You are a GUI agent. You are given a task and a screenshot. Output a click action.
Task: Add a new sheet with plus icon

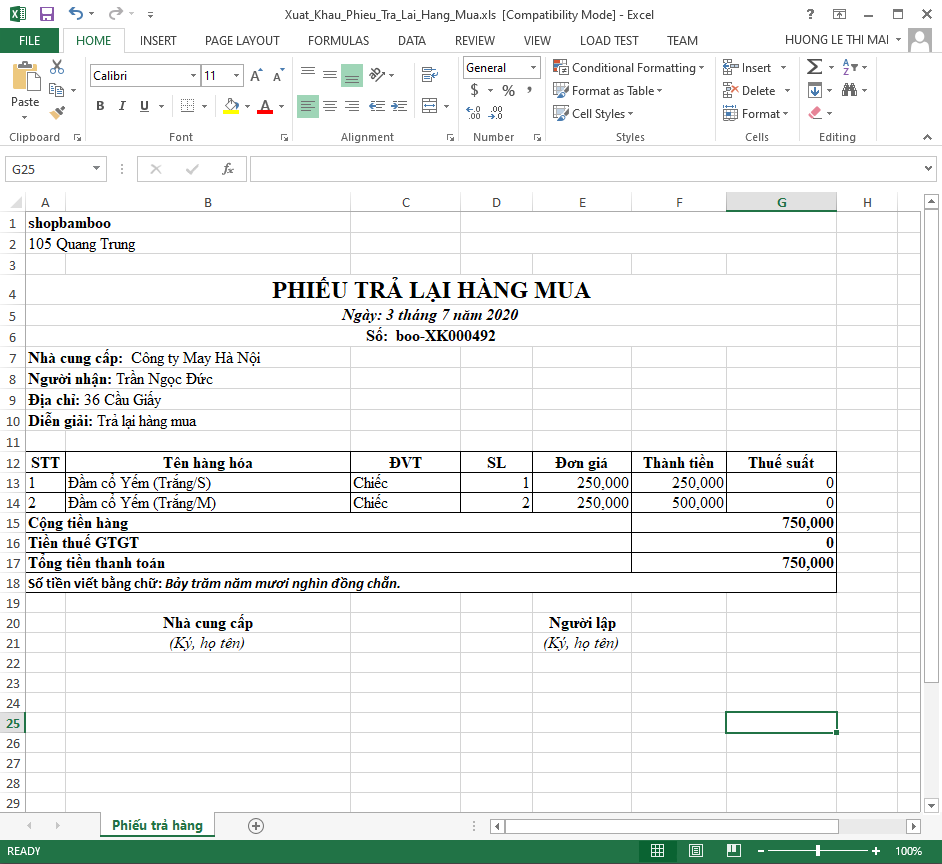coord(255,826)
